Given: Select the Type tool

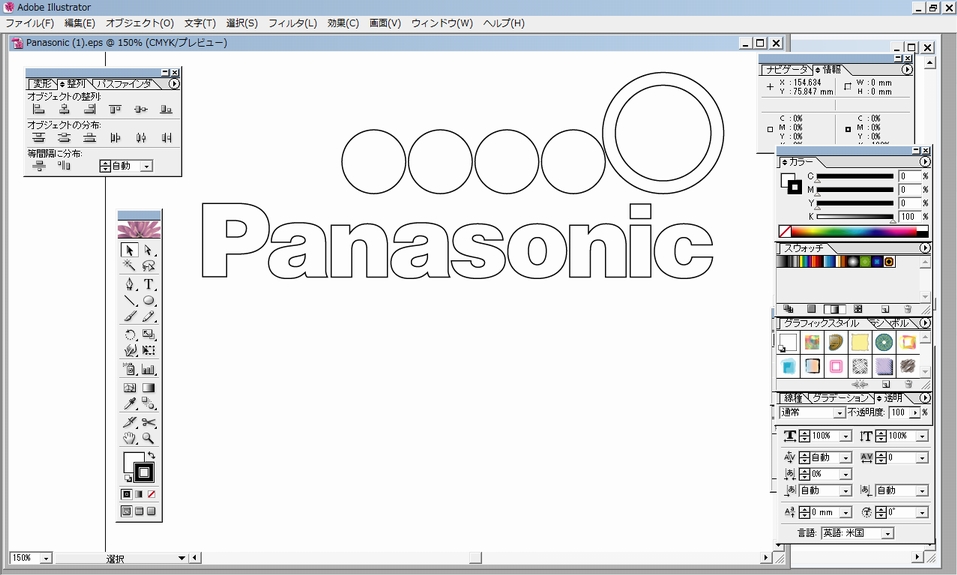Looking at the screenshot, I should [x=148, y=284].
